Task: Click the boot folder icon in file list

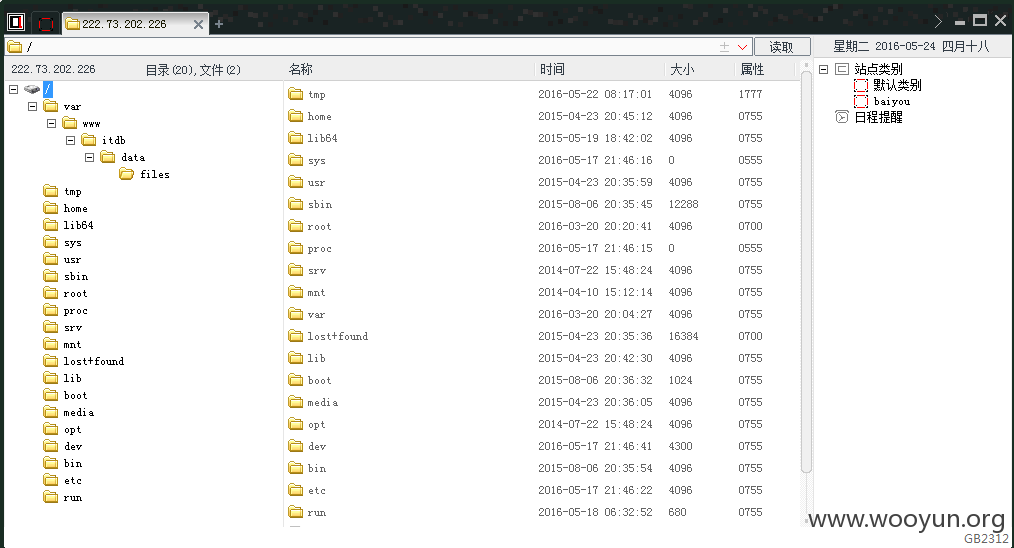Action: (x=296, y=380)
